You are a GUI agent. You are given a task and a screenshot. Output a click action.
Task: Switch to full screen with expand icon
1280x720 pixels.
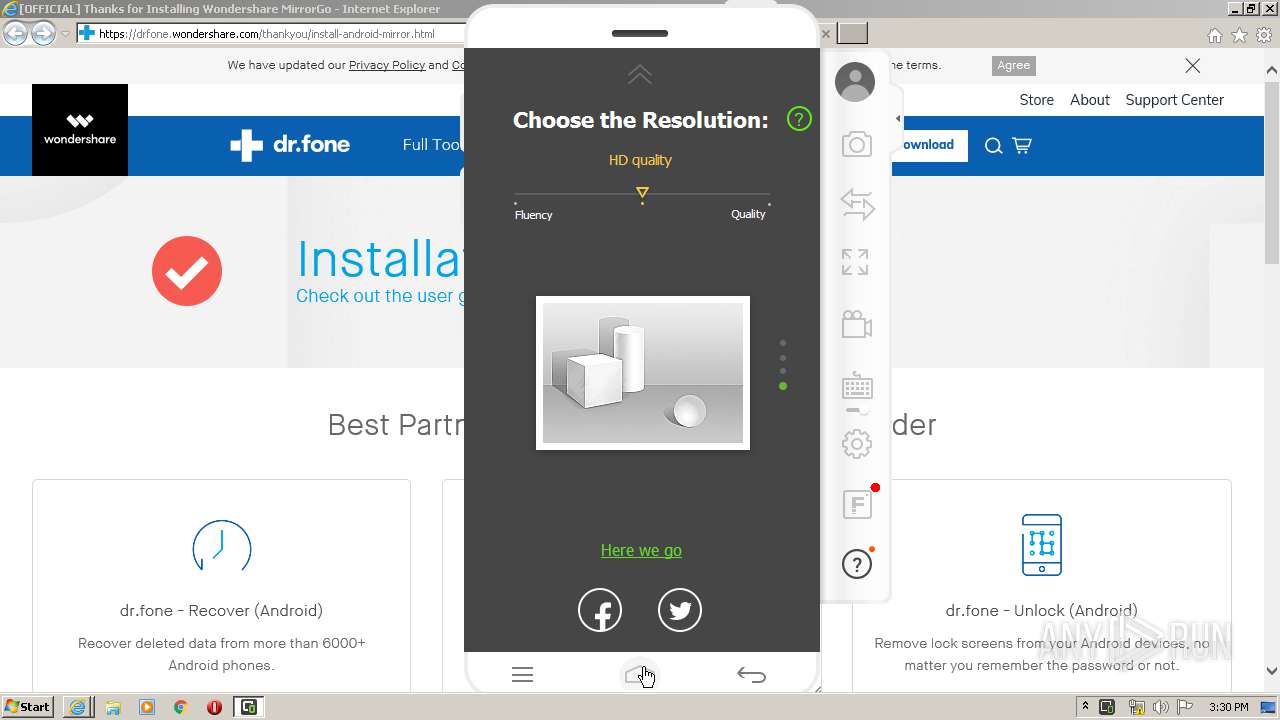855,262
